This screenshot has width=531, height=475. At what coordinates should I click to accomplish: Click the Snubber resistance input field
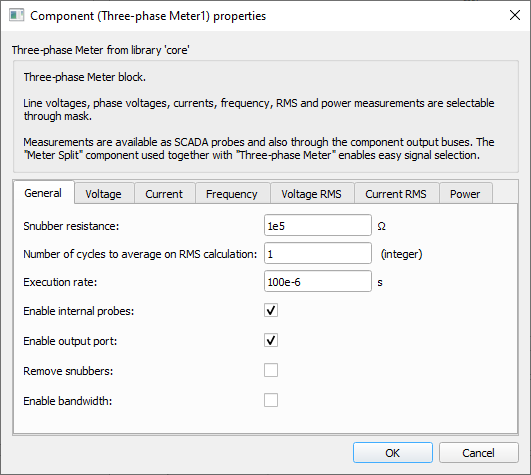coord(318,225)
